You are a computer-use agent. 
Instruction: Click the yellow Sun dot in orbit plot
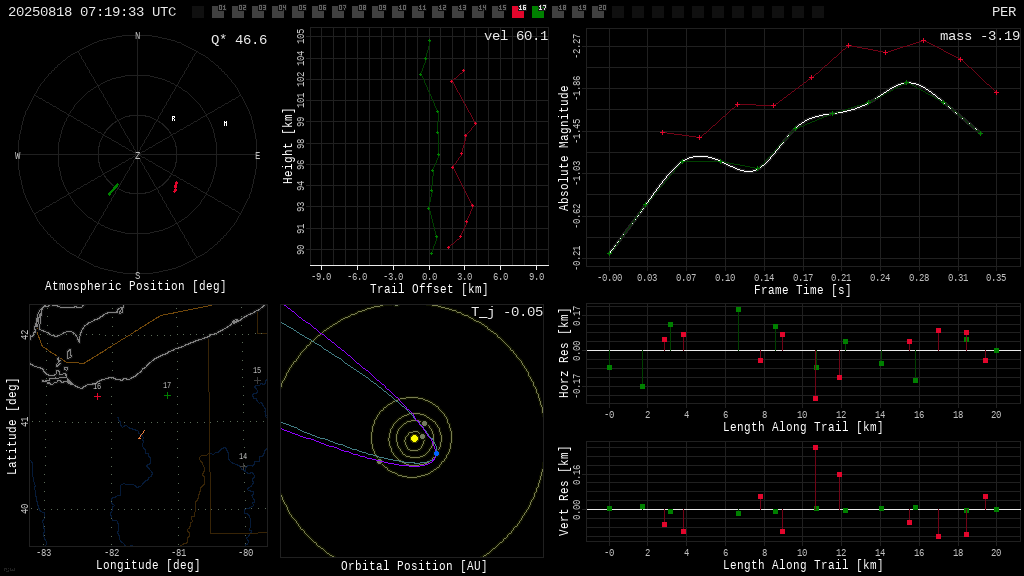coord(414,438)
